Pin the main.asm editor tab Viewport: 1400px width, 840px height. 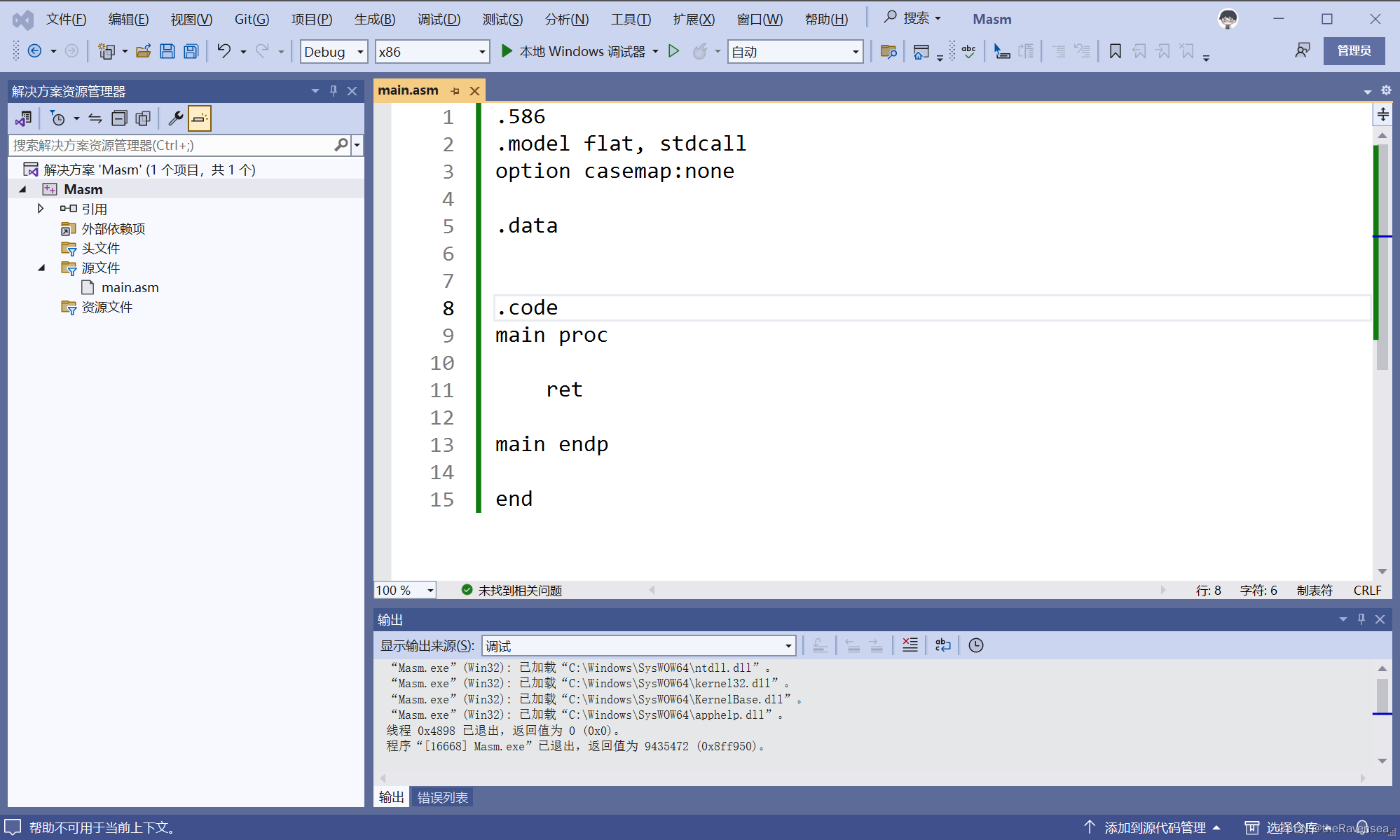[455, 90]
